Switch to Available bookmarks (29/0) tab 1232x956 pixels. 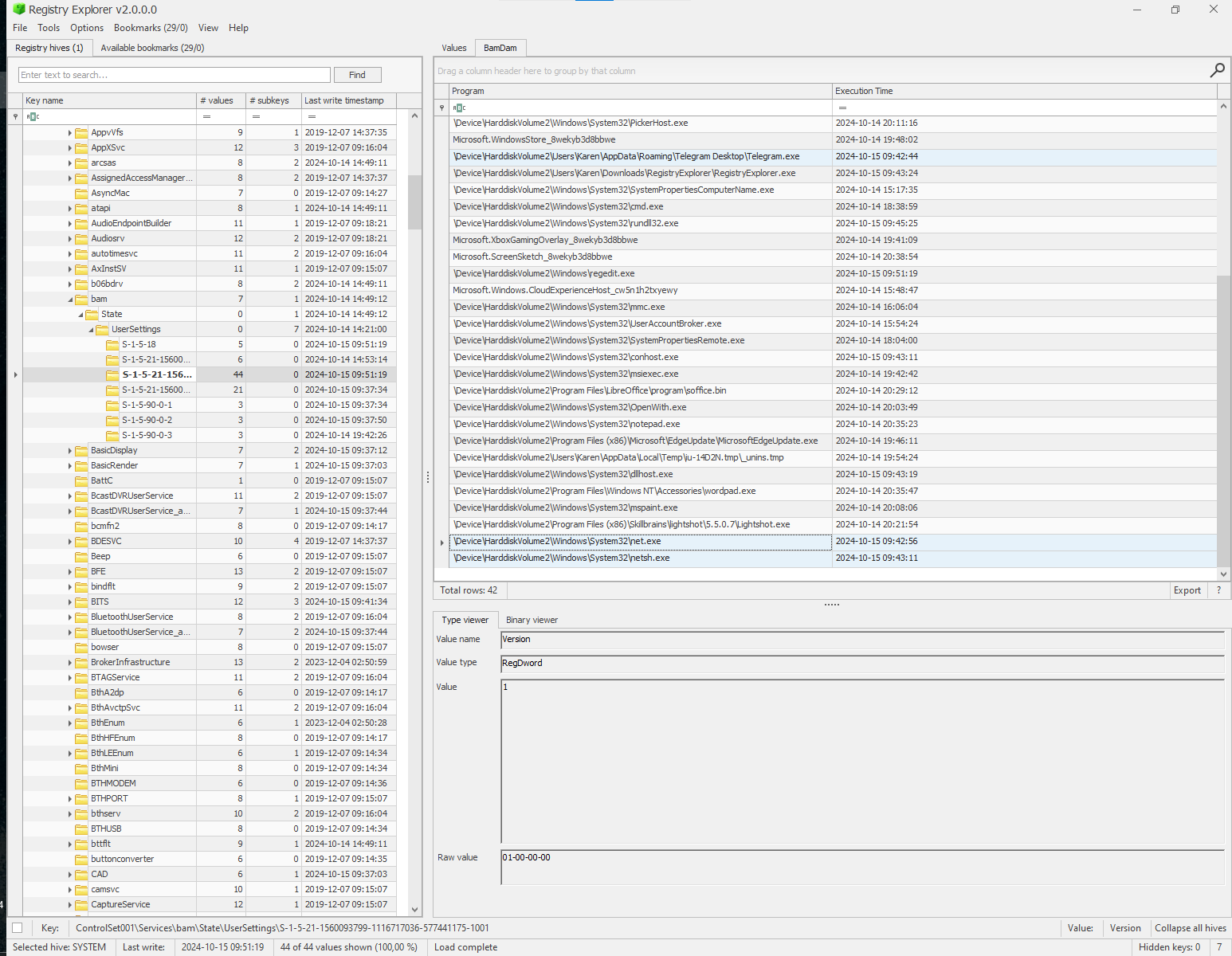pos(152,48)
